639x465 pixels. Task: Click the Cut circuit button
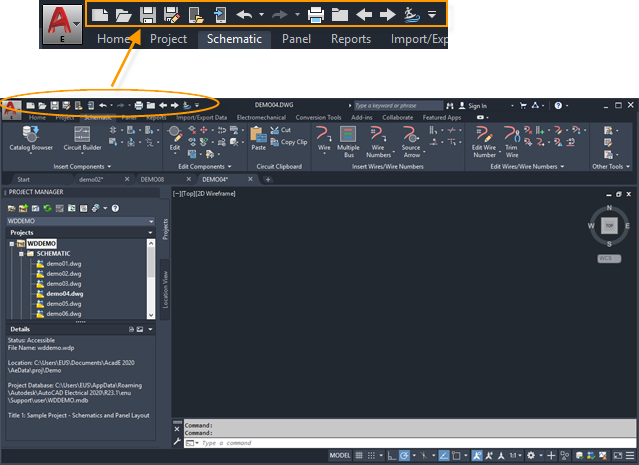point(281,130)
